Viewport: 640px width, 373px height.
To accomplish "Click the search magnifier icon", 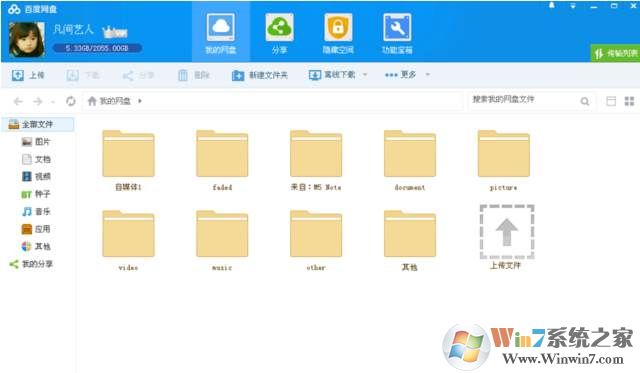I will 584,101.
